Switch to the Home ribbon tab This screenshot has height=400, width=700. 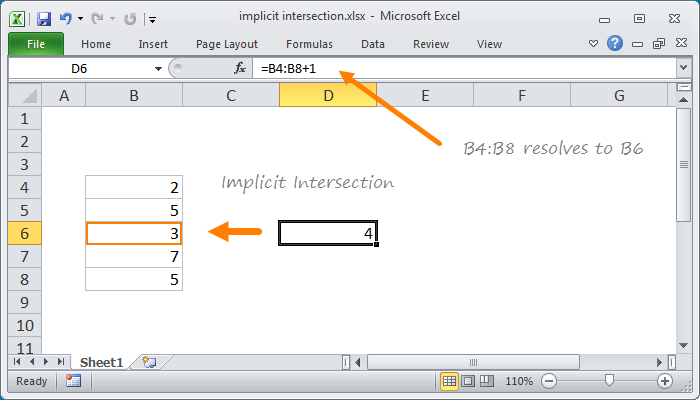click(x=96, y=44)
